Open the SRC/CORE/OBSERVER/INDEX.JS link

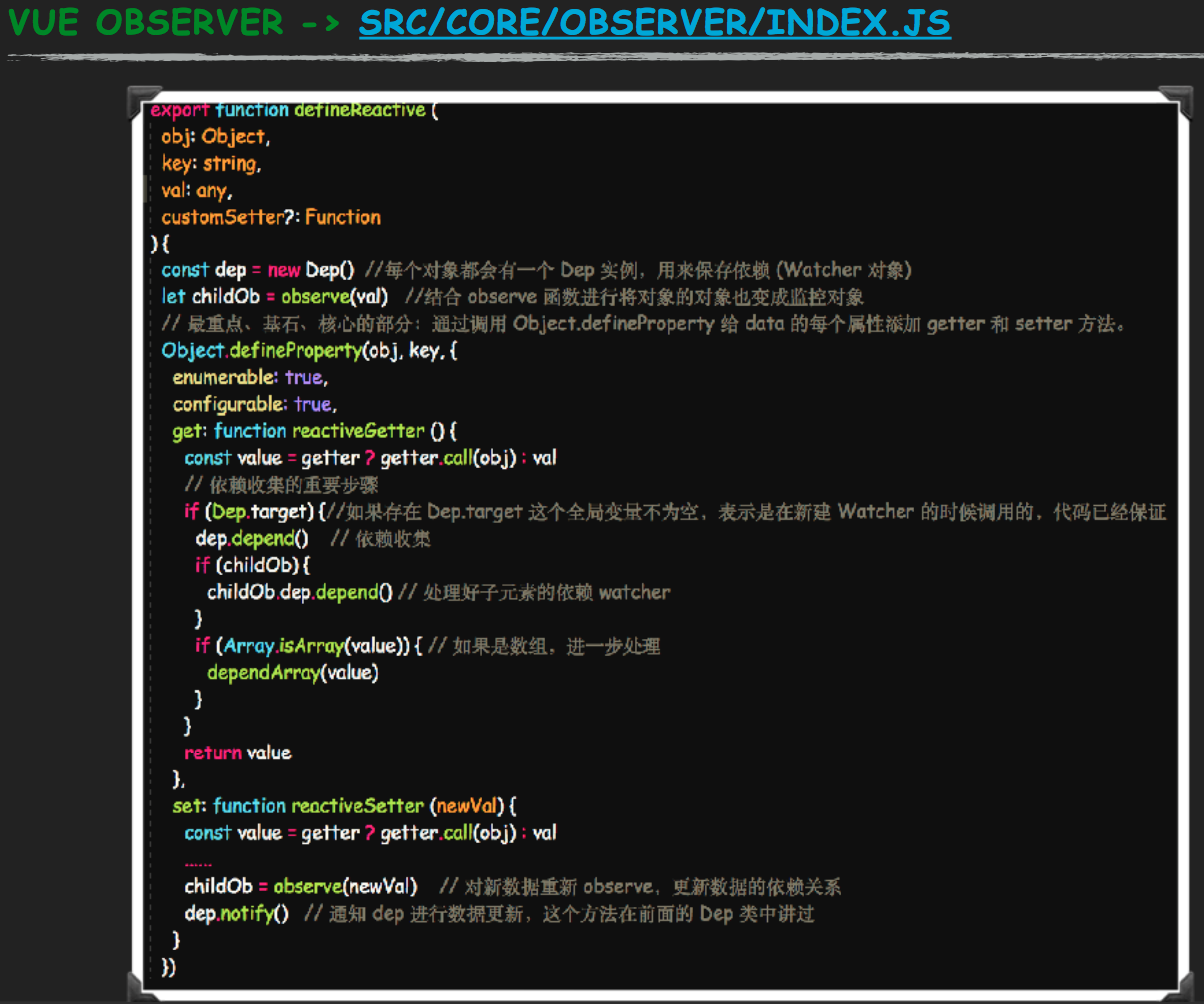click(655, 22)
